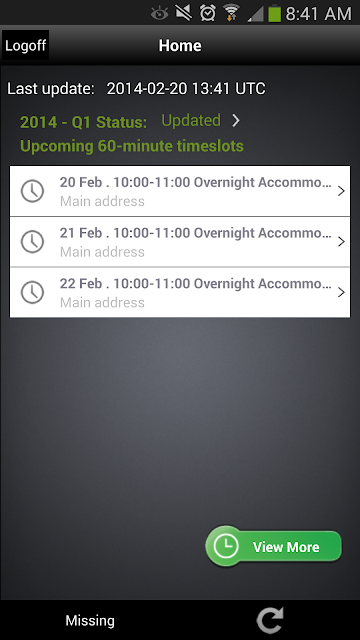
Task: Select 22 Feb Main address timeslot row
Action: tap(180, 292)
